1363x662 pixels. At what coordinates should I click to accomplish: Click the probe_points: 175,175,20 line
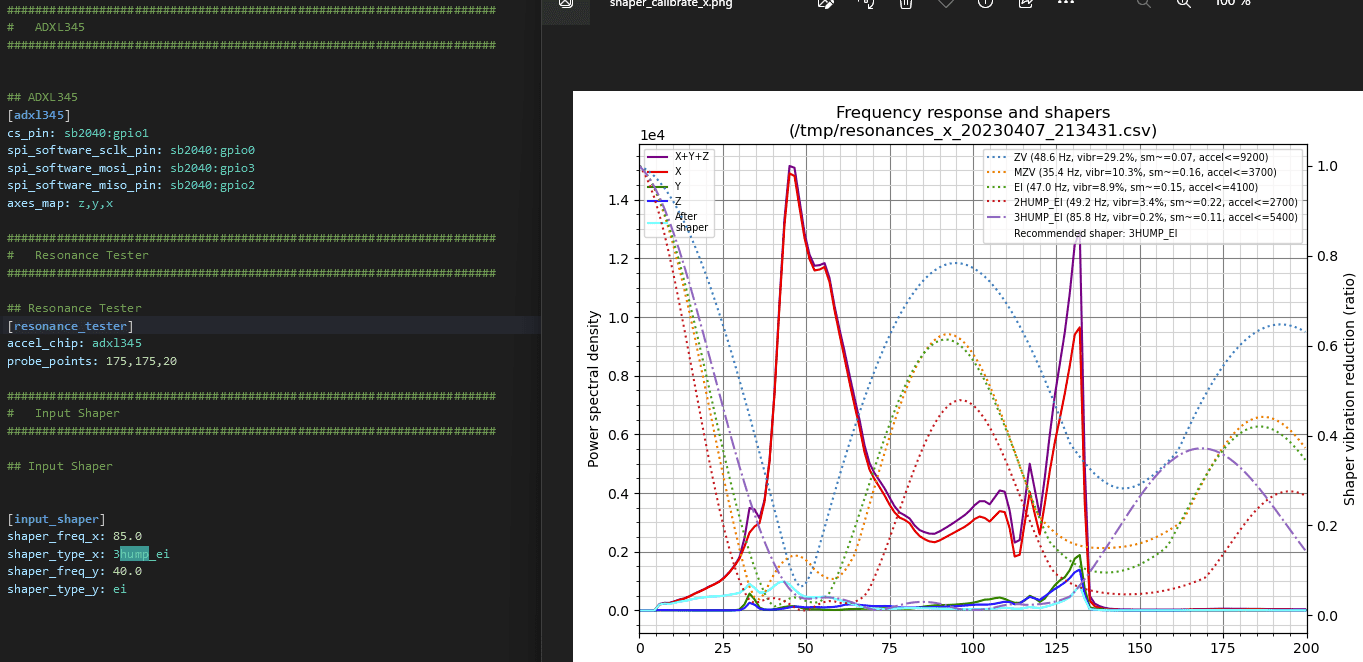92,361
